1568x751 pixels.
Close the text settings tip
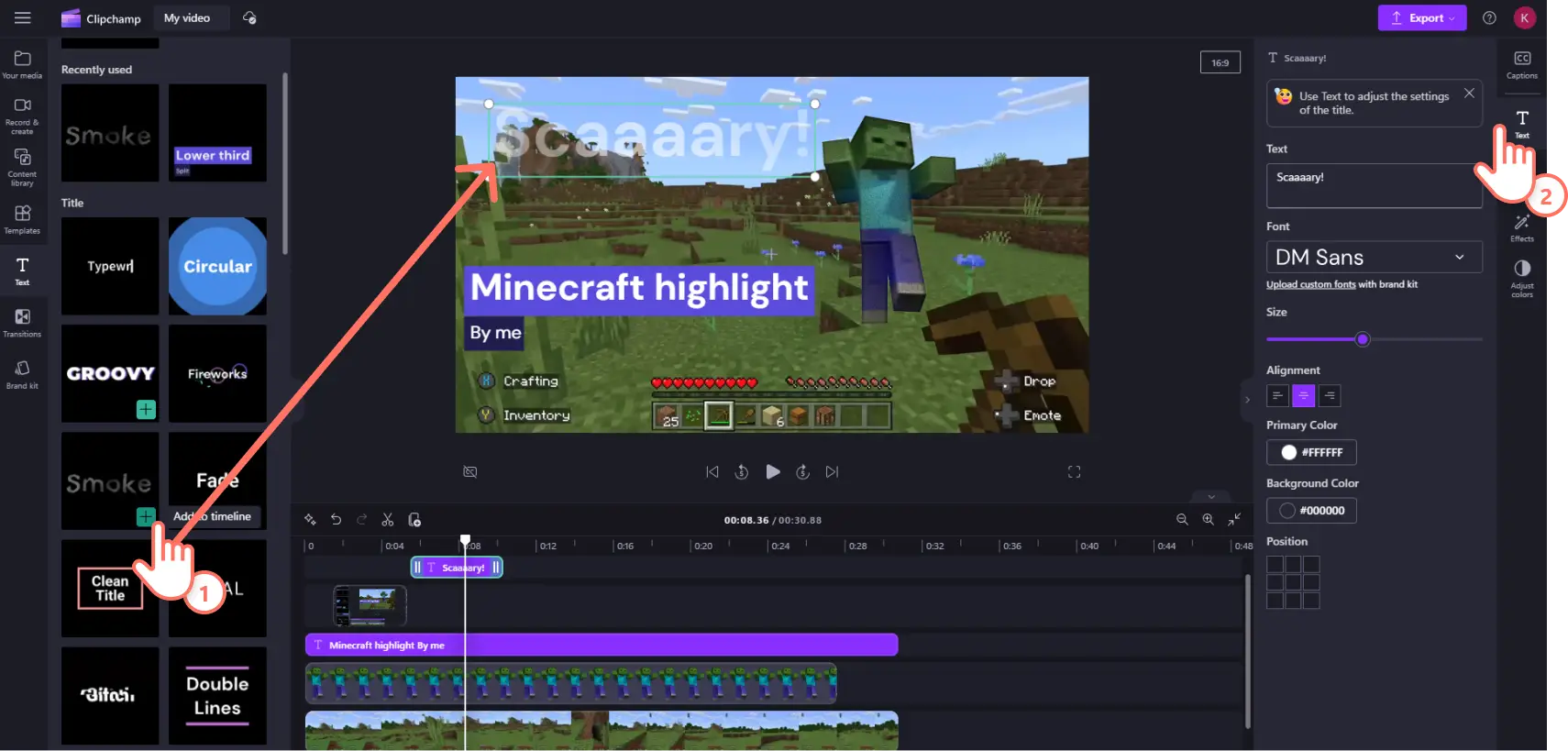point(1469,93)
